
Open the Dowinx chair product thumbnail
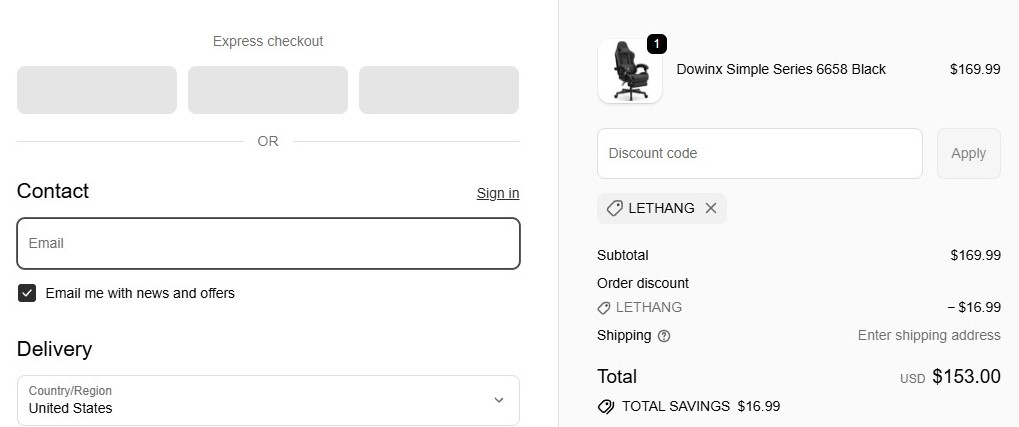[x=629, y=71]
